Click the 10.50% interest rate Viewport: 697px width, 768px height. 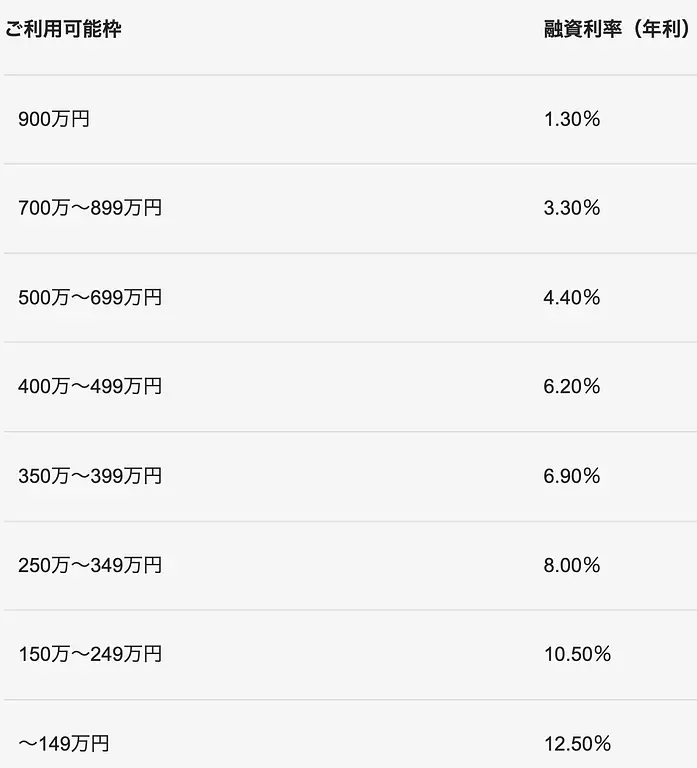point(577,655)
